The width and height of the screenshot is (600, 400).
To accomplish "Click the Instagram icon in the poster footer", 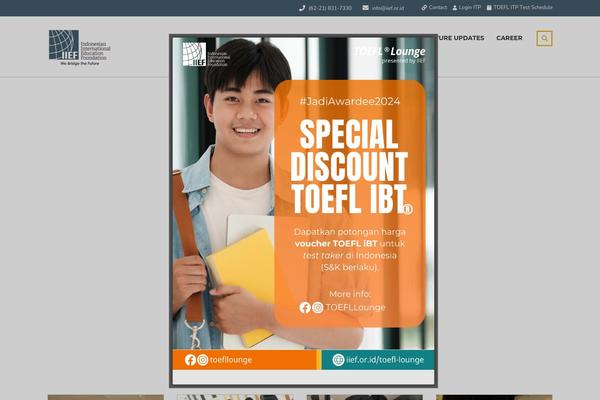I will (x=203, y=360).
